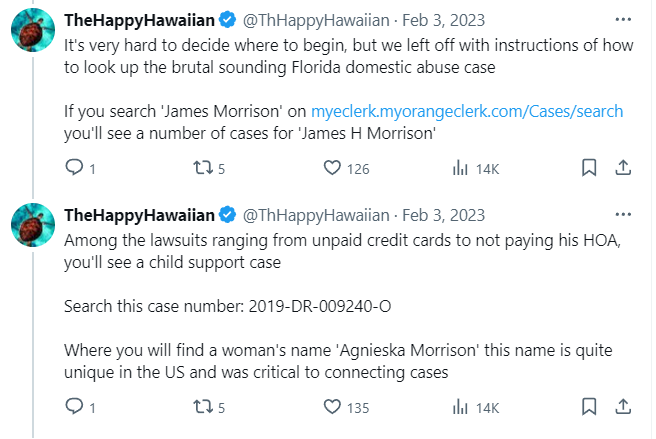Like the first tweet with 126 likes
This screenshot has width=656, height=439.
pos(334,169)
